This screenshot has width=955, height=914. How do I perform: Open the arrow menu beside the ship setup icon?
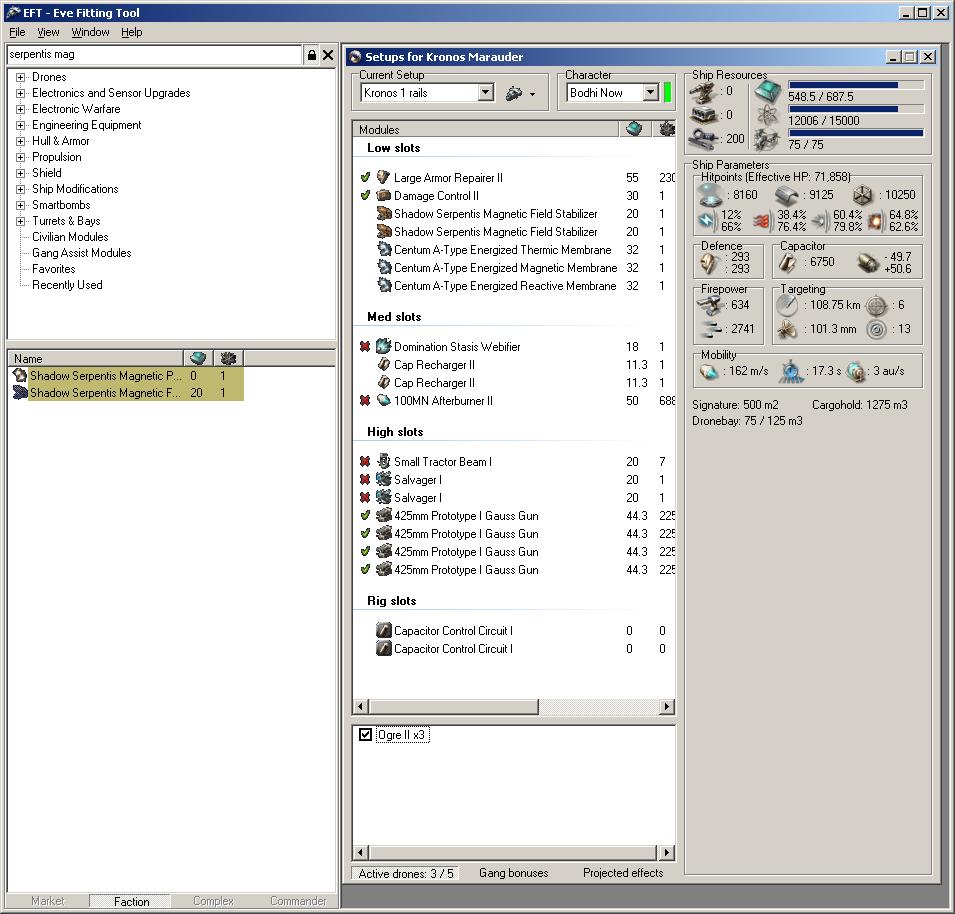pyautogui.click(x=532, y=94)
